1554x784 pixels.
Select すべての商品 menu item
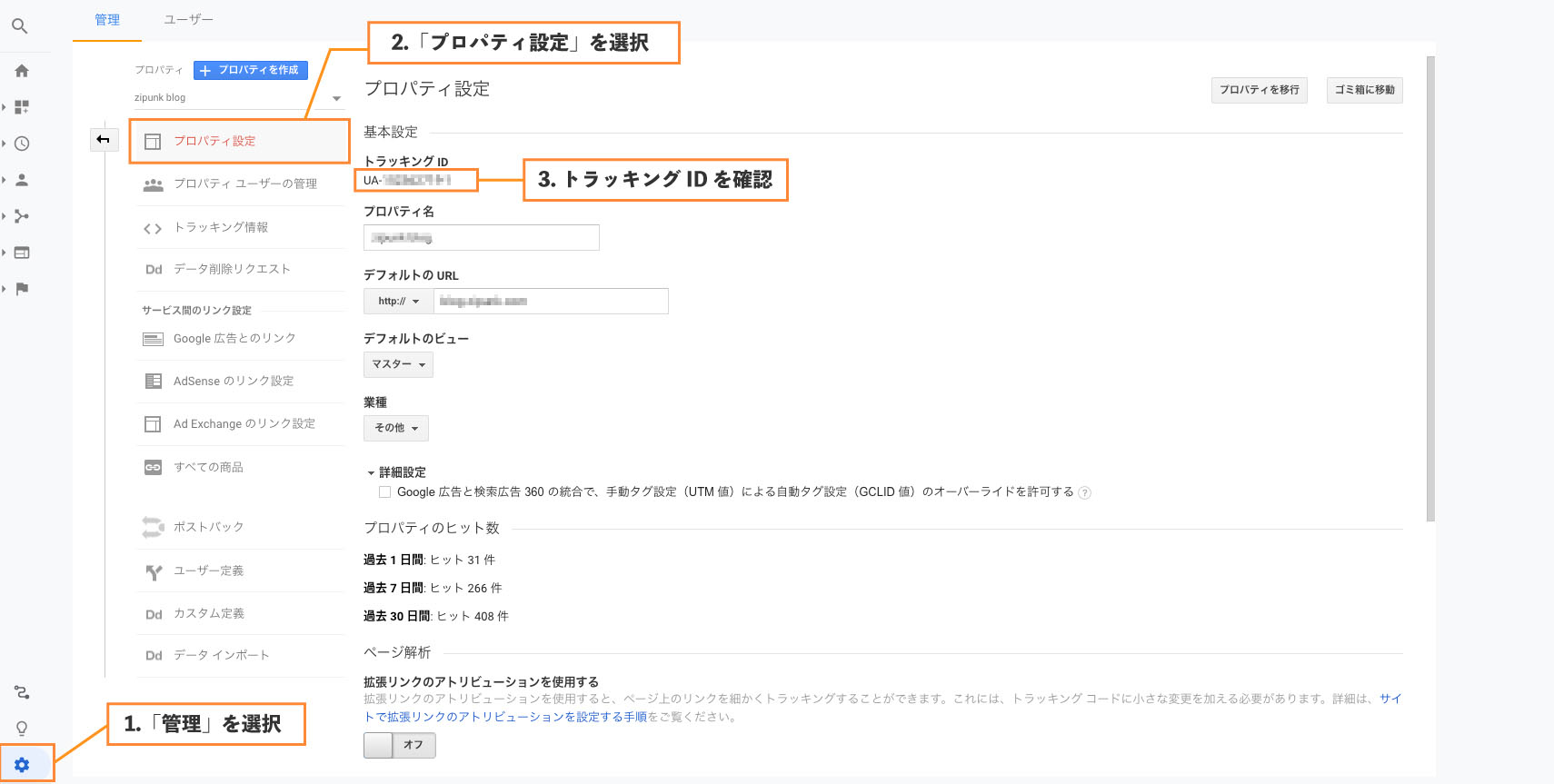pos(240,467)
